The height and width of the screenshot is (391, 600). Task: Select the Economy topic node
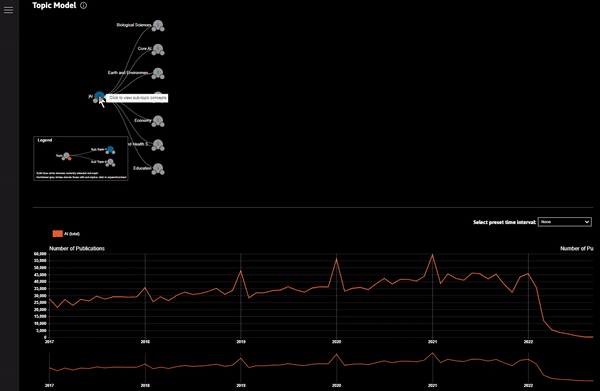(158, 121)
